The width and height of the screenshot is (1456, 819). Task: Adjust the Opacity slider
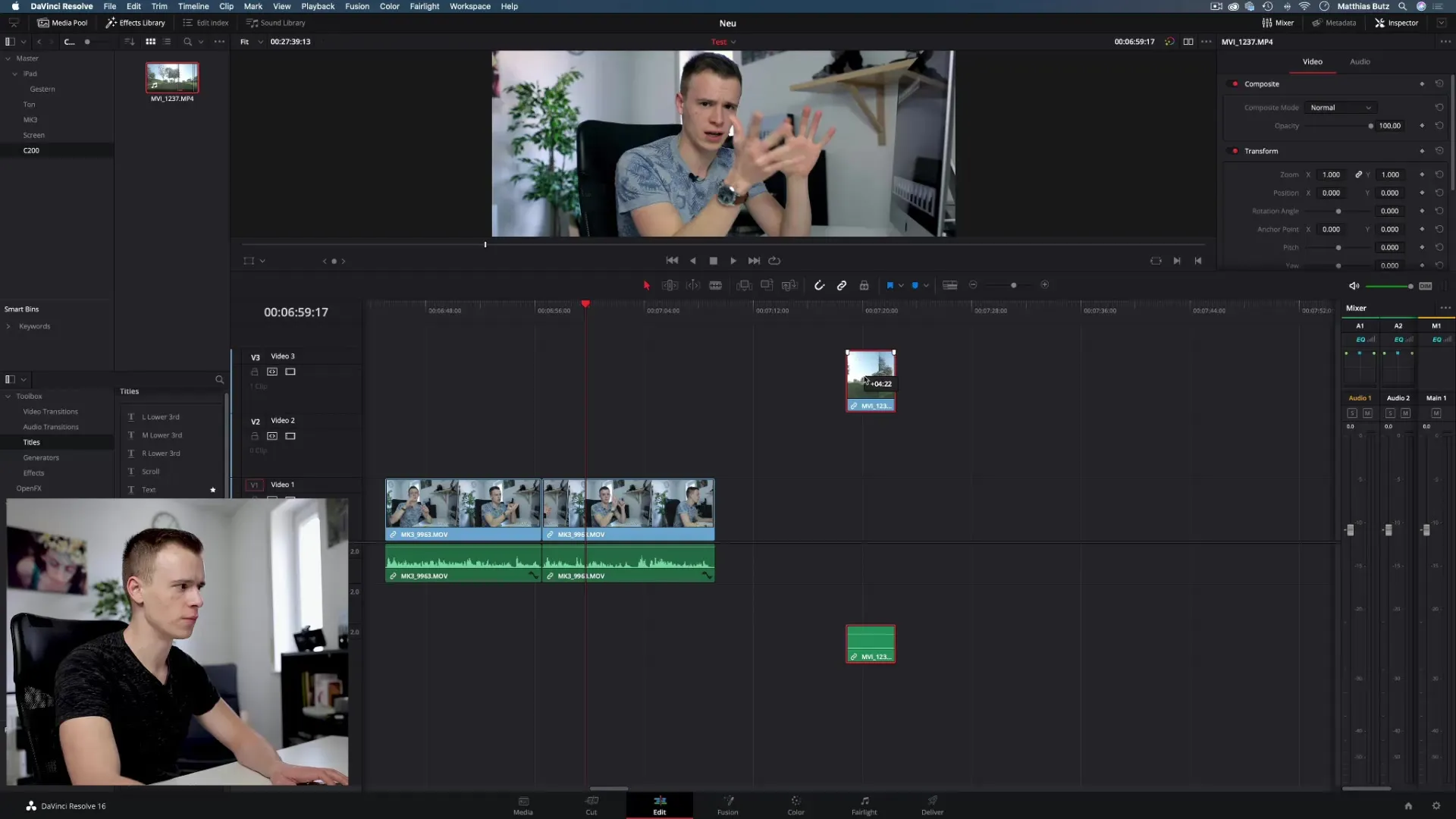point(1338,126)
